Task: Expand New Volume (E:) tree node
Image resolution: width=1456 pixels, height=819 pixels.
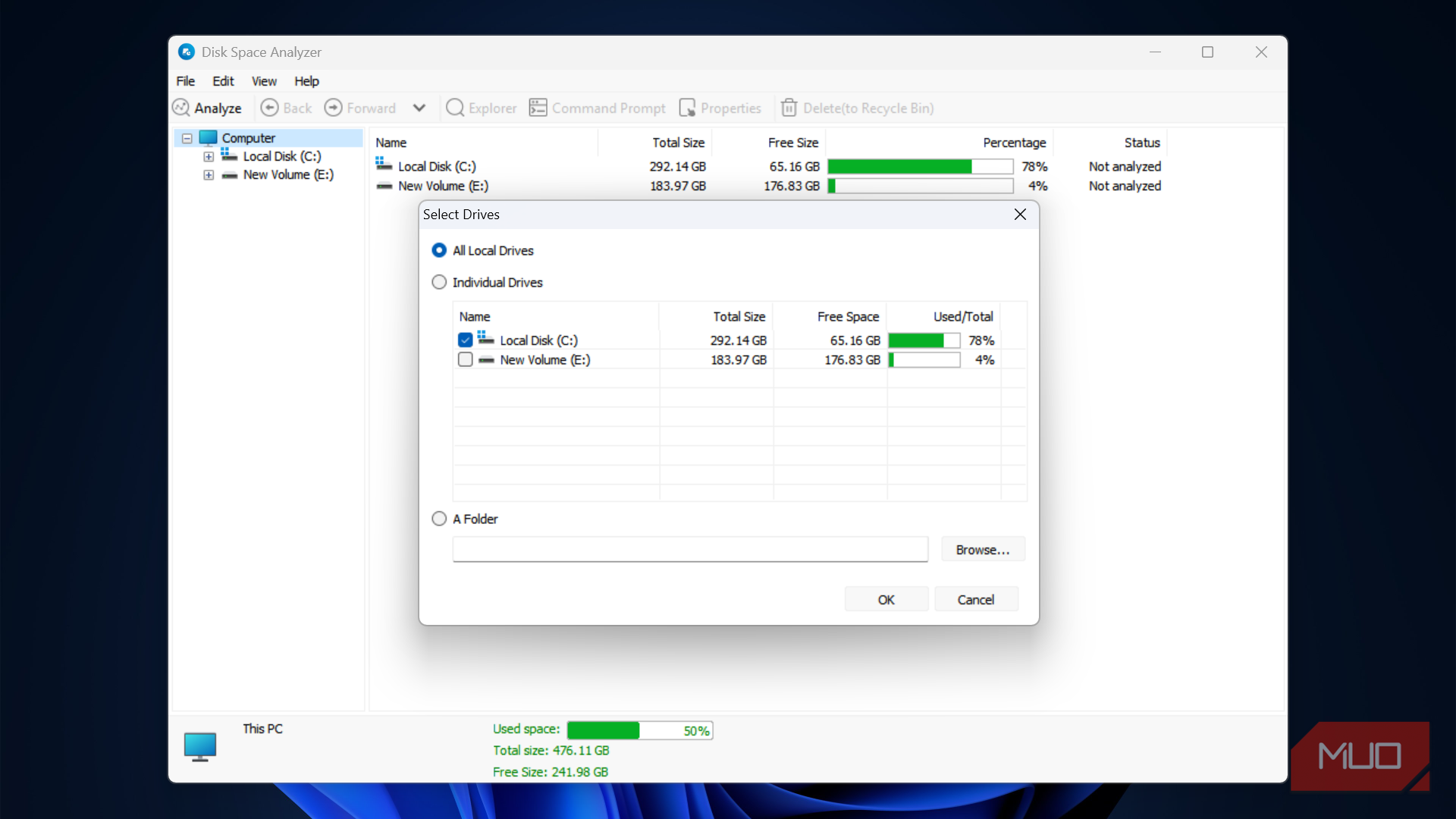Action: pos(209,175)
